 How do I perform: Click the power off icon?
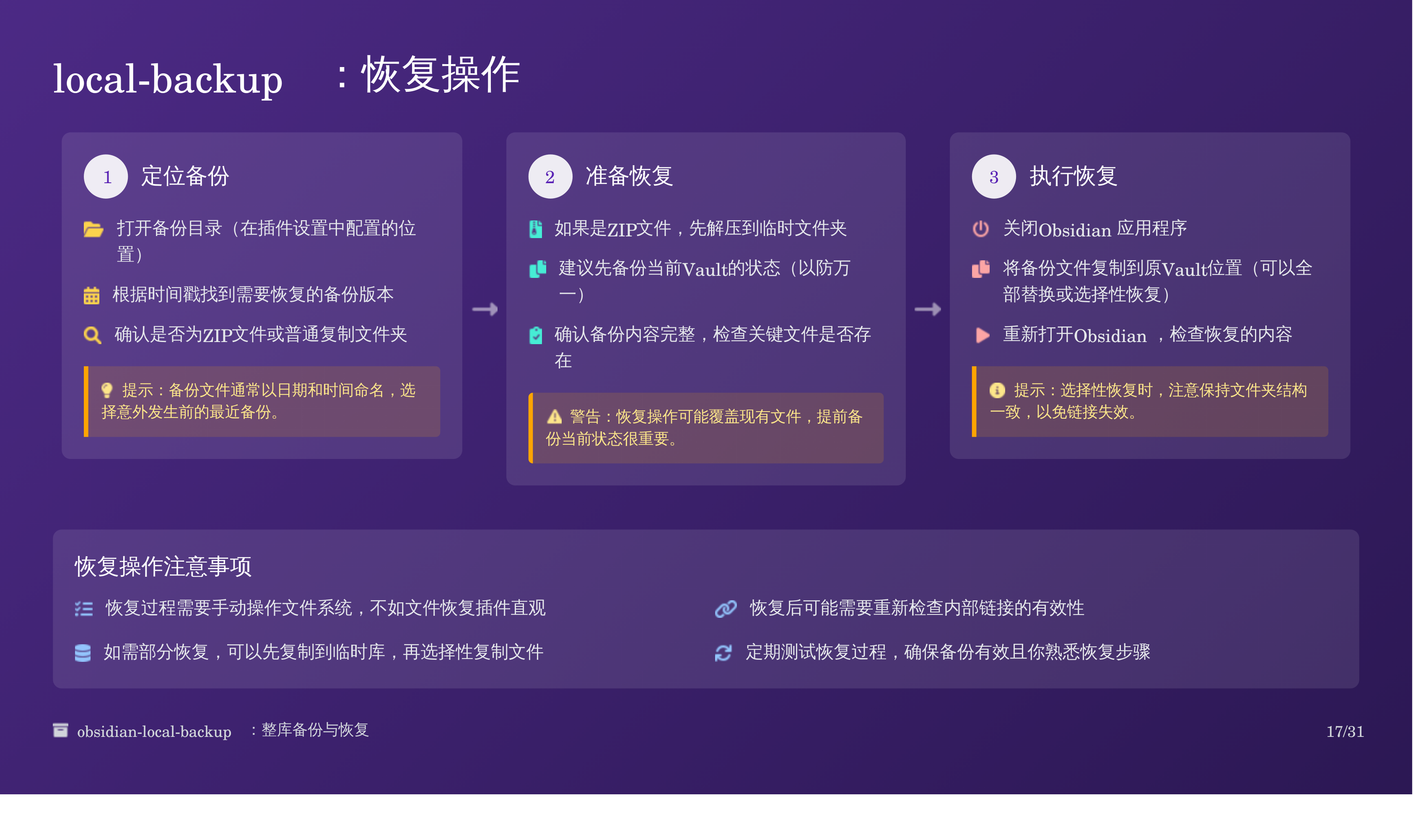[980, 229]
